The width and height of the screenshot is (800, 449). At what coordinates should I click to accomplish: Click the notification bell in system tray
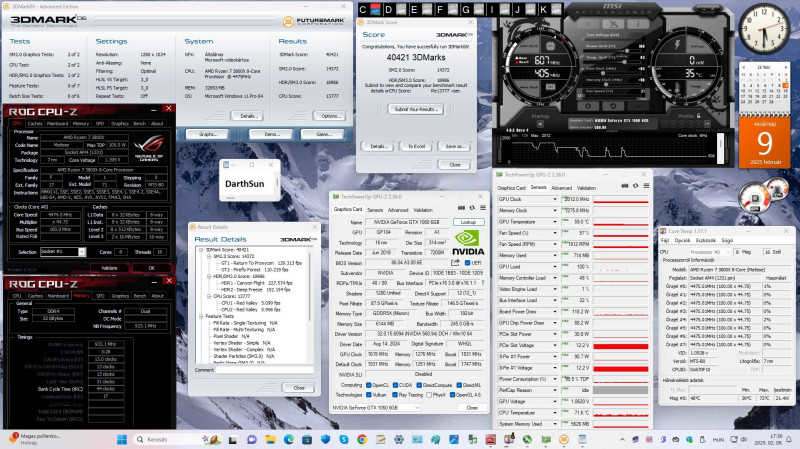pyautogui.click(x=789, y=439)
